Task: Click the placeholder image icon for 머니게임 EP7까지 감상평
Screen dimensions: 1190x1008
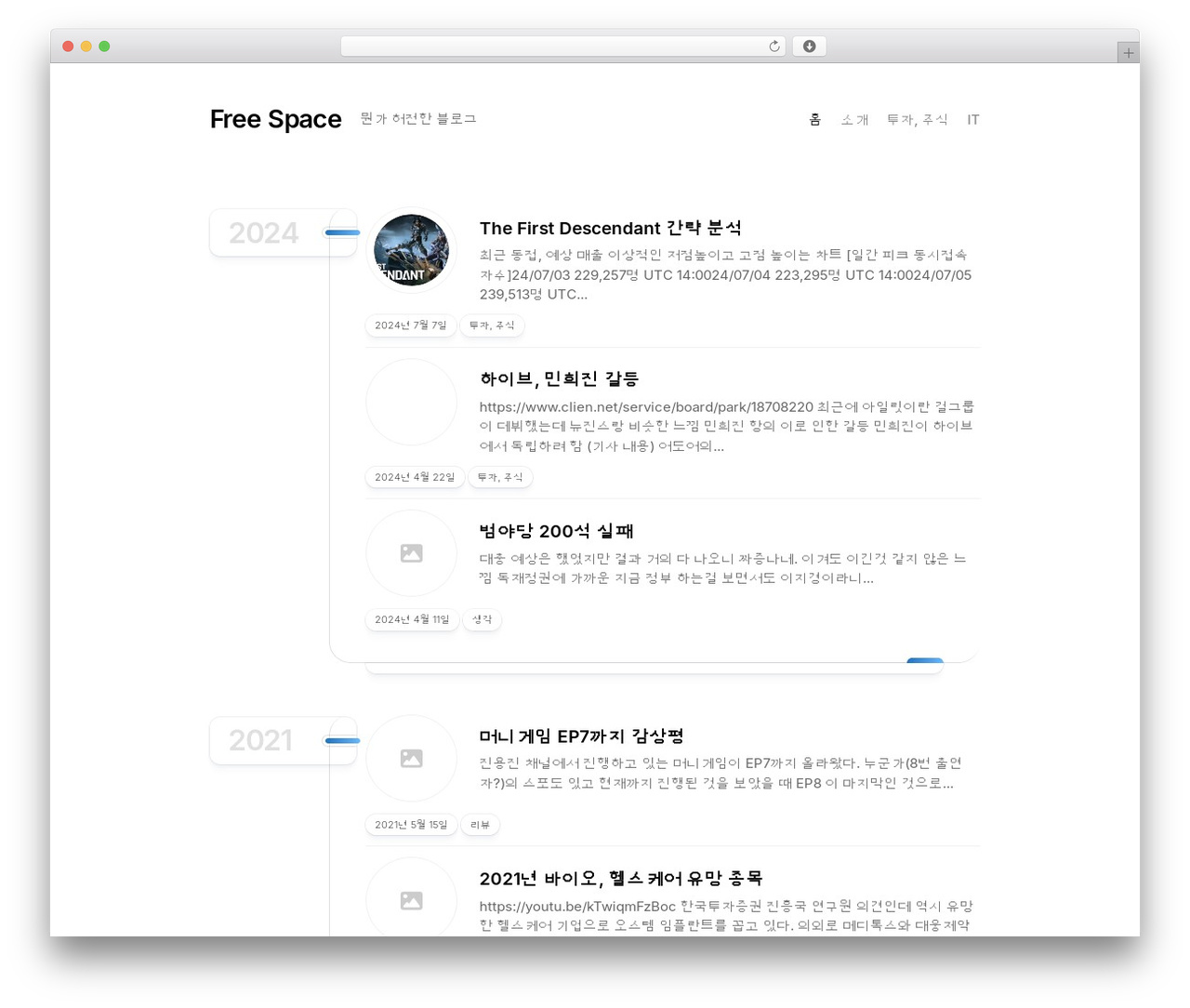Action: click(411, 759)
